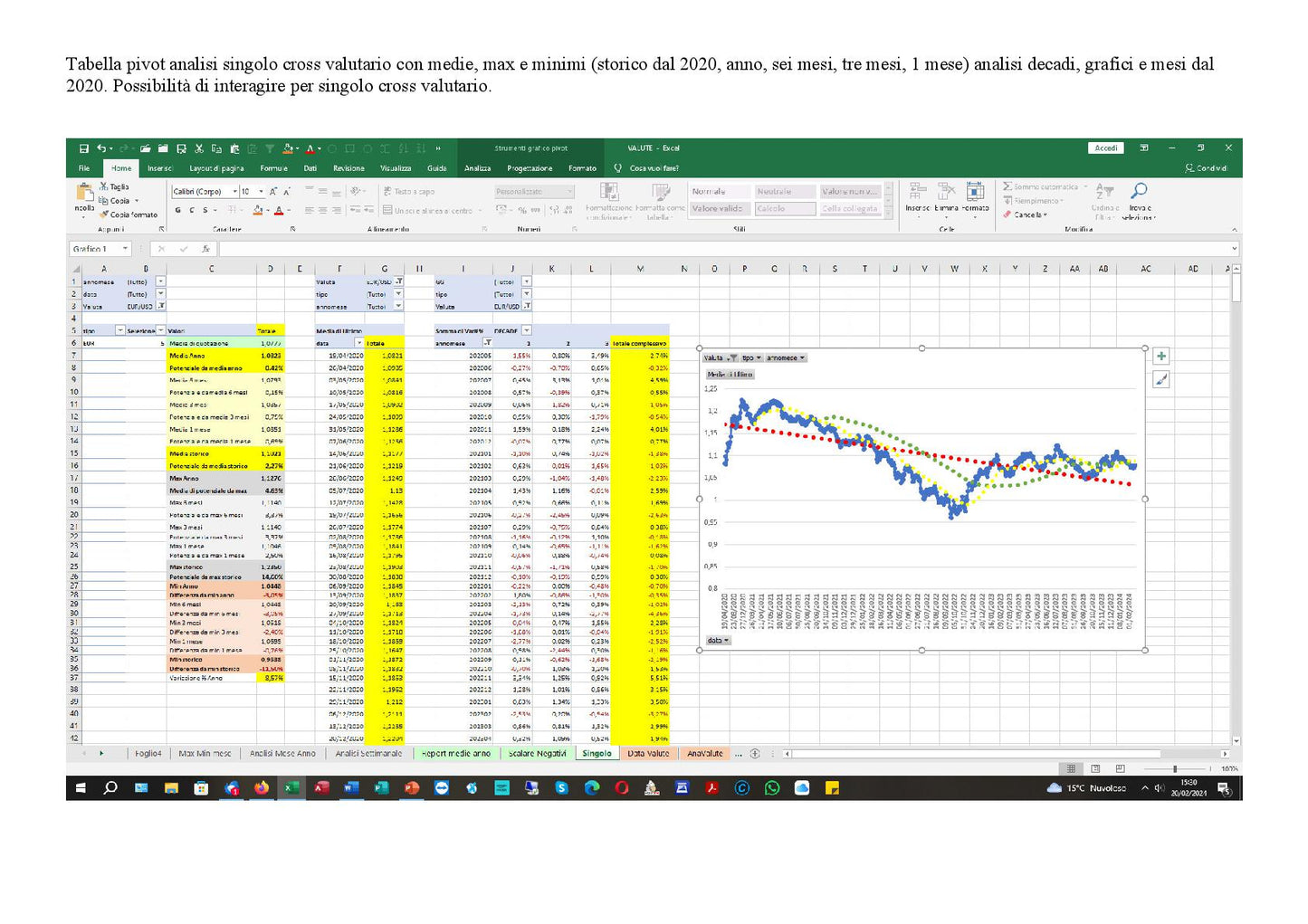This screenshot has height=924, width=1308.
Task: Click Taglia (cut) scissors icon in ribbon
Action: coord(104,186)
